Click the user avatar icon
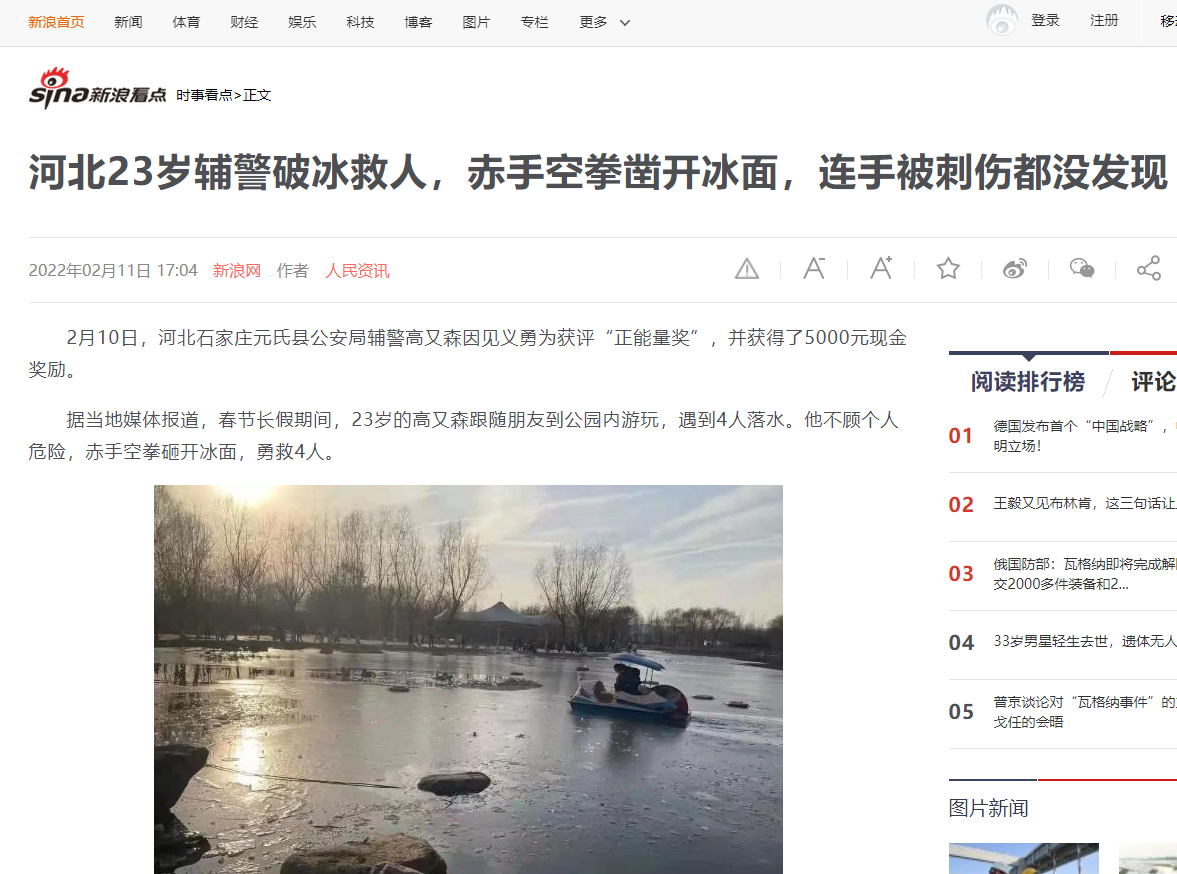This screenshot has width=1177, height=874. click(1001, 20)
